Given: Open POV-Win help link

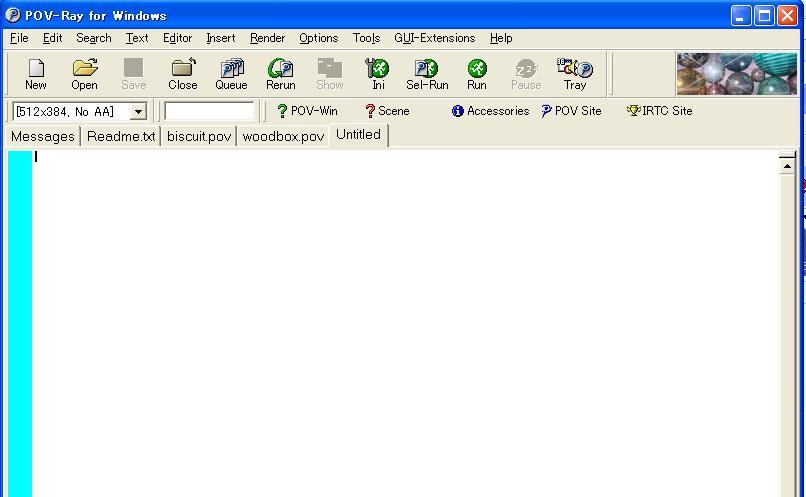Looking at the screenshot, I should [307, 111].
